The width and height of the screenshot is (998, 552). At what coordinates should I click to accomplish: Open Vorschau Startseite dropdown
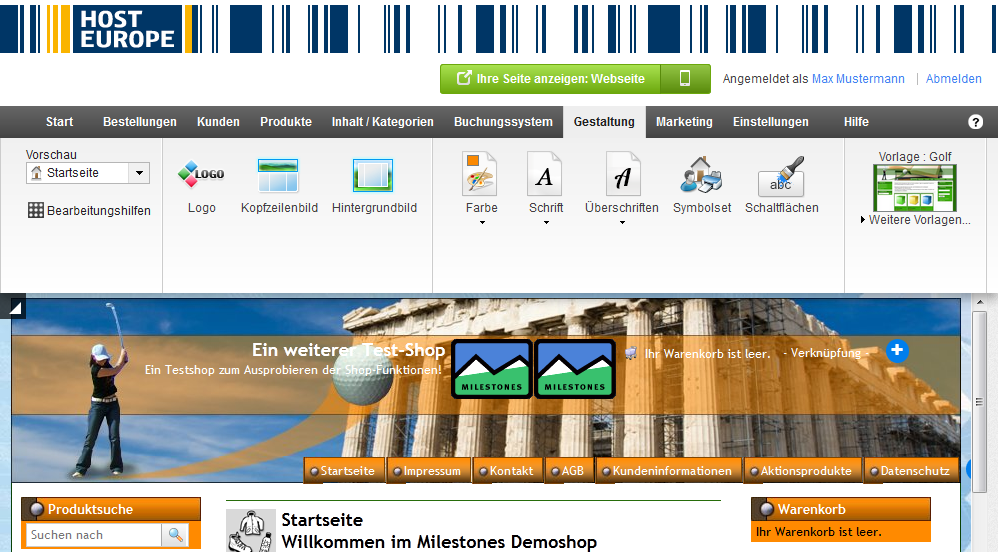pyautogui.click(x=88, y=173)
